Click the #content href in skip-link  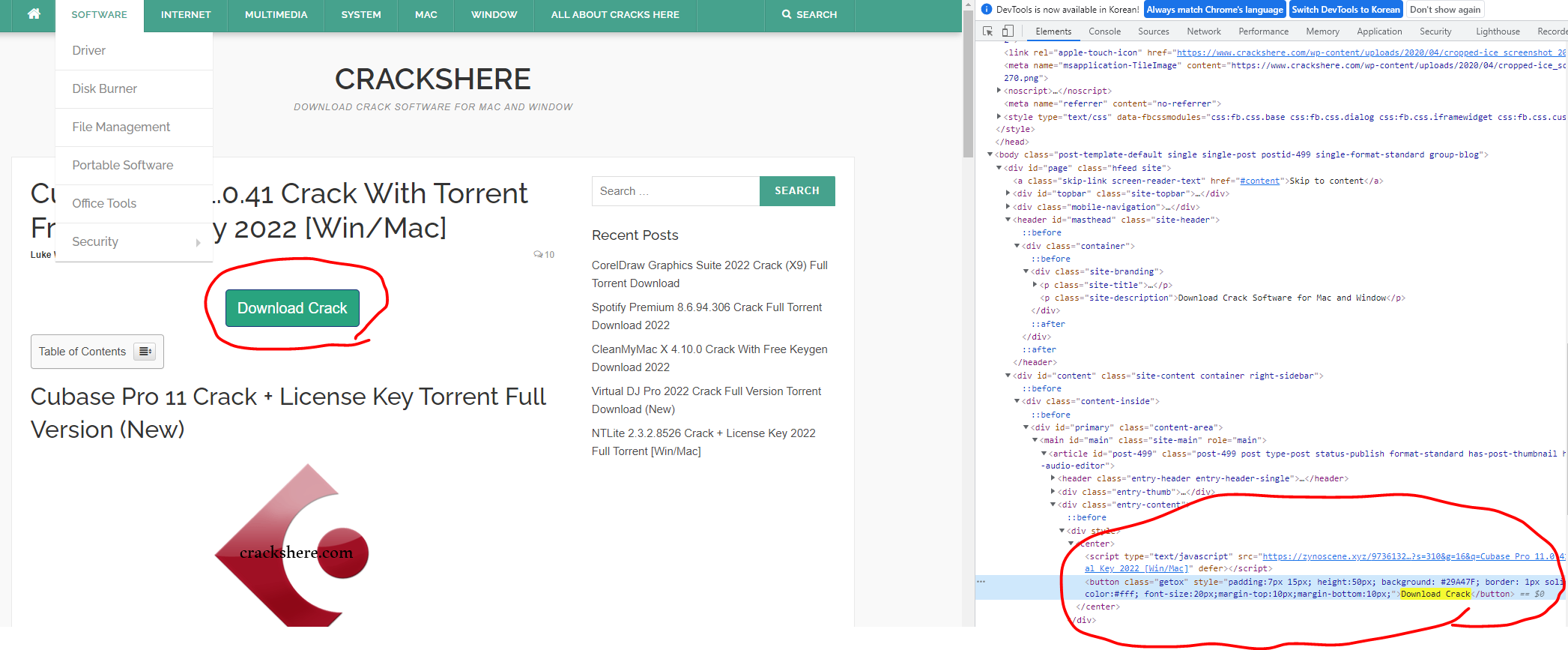pyautogui.click(x=1260, y=181)
